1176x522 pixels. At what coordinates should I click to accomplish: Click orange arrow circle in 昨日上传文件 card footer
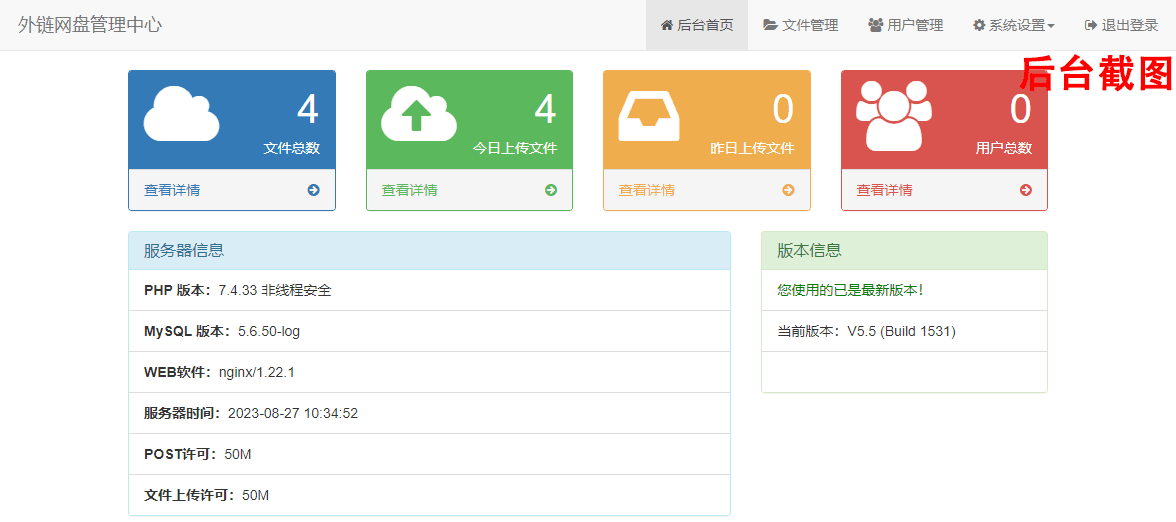[x=788, y=190]
